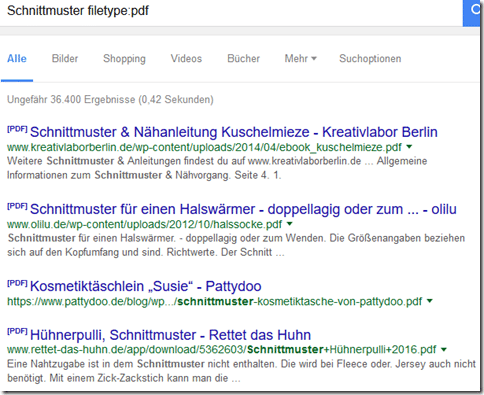
Task: Click snippet 'Informationen zum Schnittmuster & Nähvorgang'
Action: pyautogui.click(x=118, y=175)
